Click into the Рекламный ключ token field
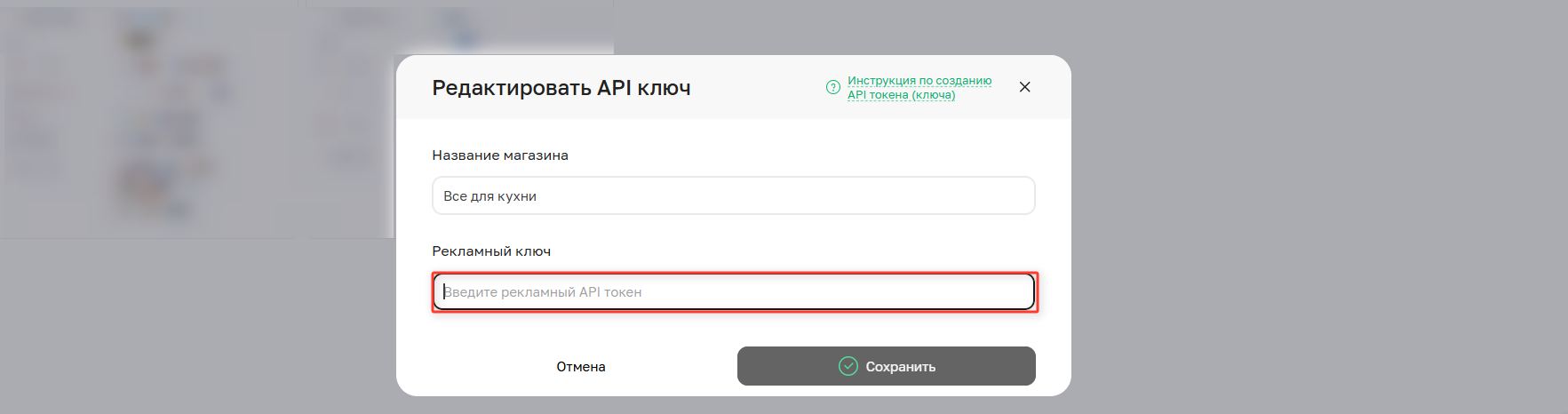The width and height of the screenshot is (1568, 414). [x=734, y=291]
